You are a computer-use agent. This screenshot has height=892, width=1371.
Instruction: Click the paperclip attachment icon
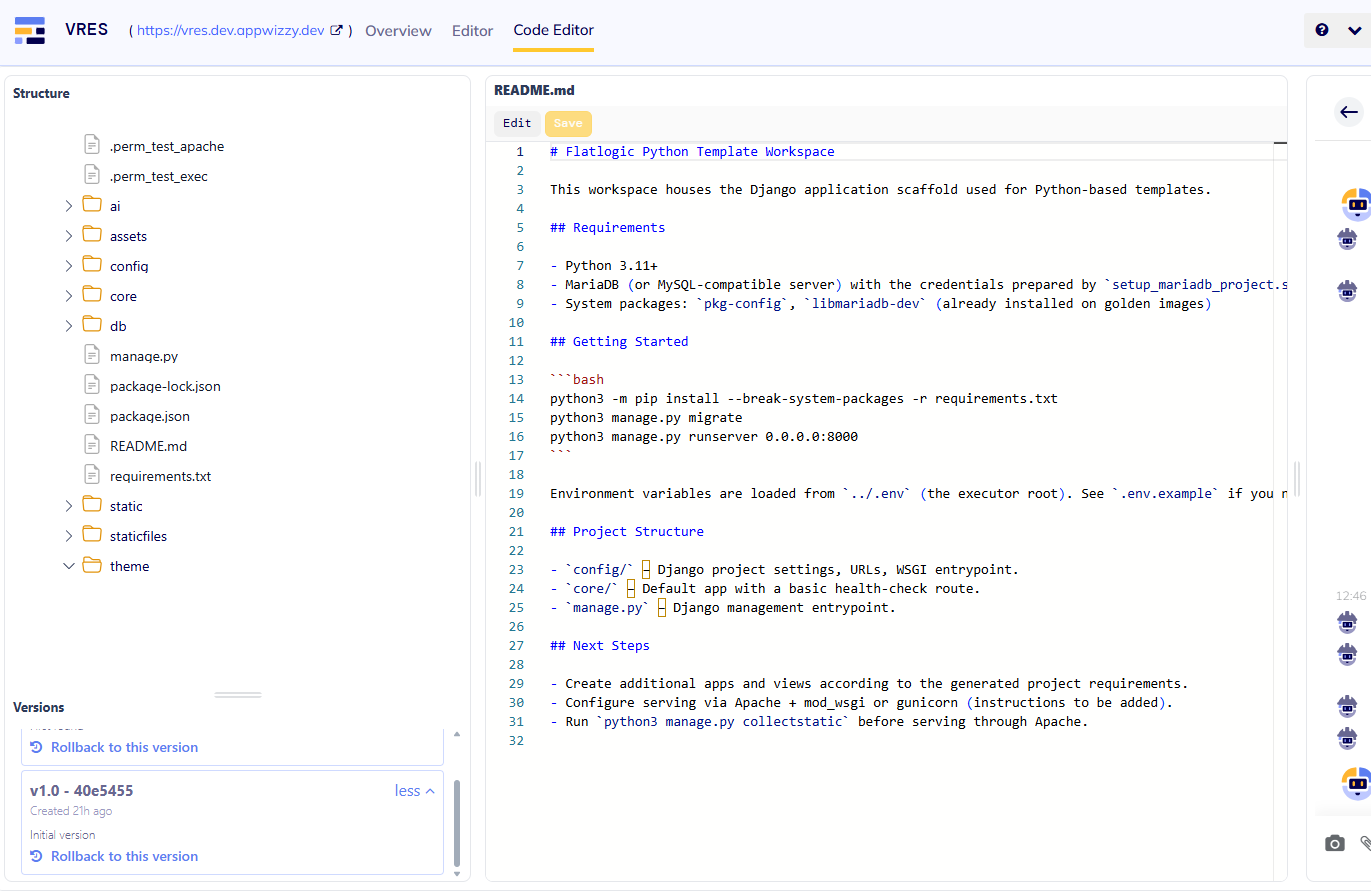click(x=1365, y=844)
